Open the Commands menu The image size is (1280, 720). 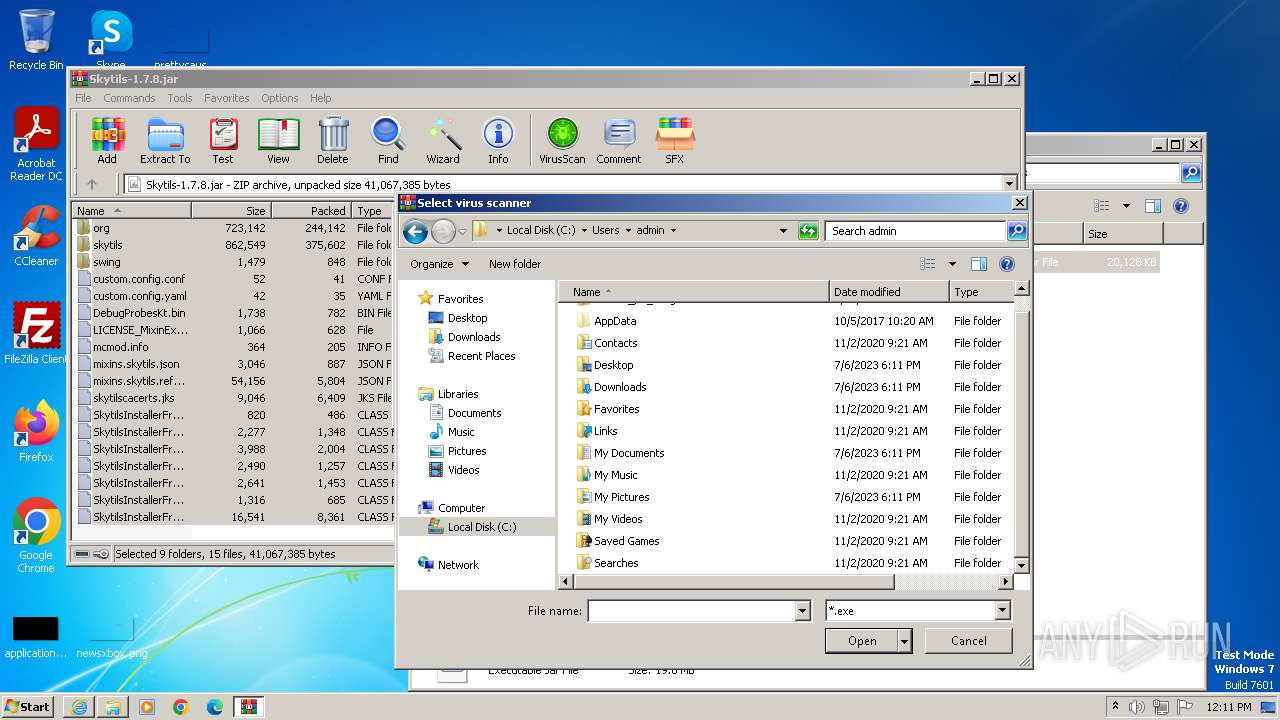[129, 98]
